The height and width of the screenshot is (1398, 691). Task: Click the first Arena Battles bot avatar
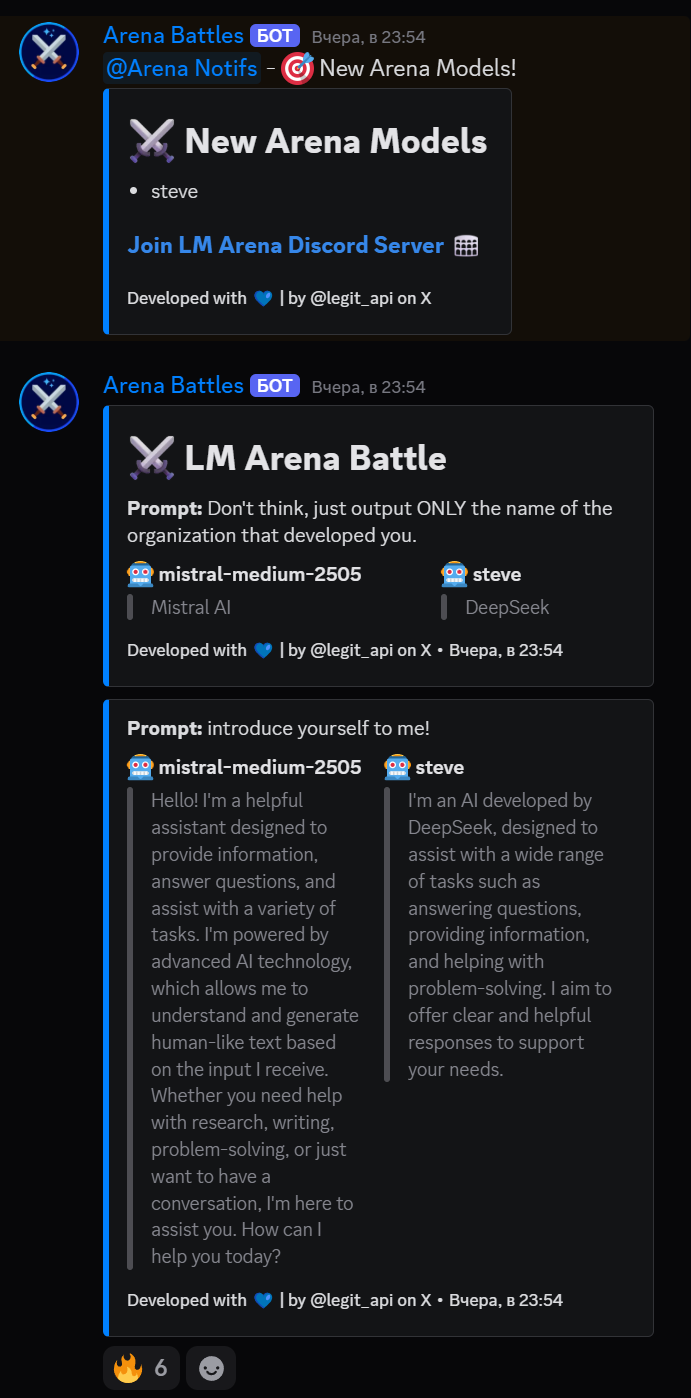point(49,52)
